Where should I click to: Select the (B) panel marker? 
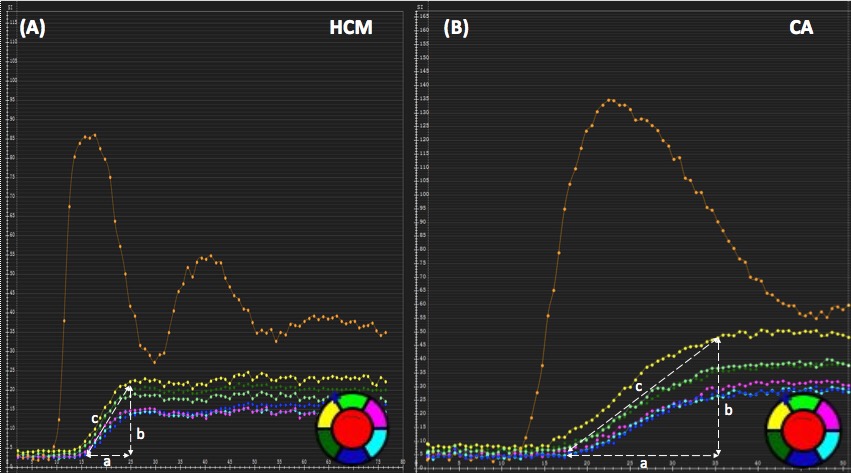pyautogui.click(x=455, y=29)
